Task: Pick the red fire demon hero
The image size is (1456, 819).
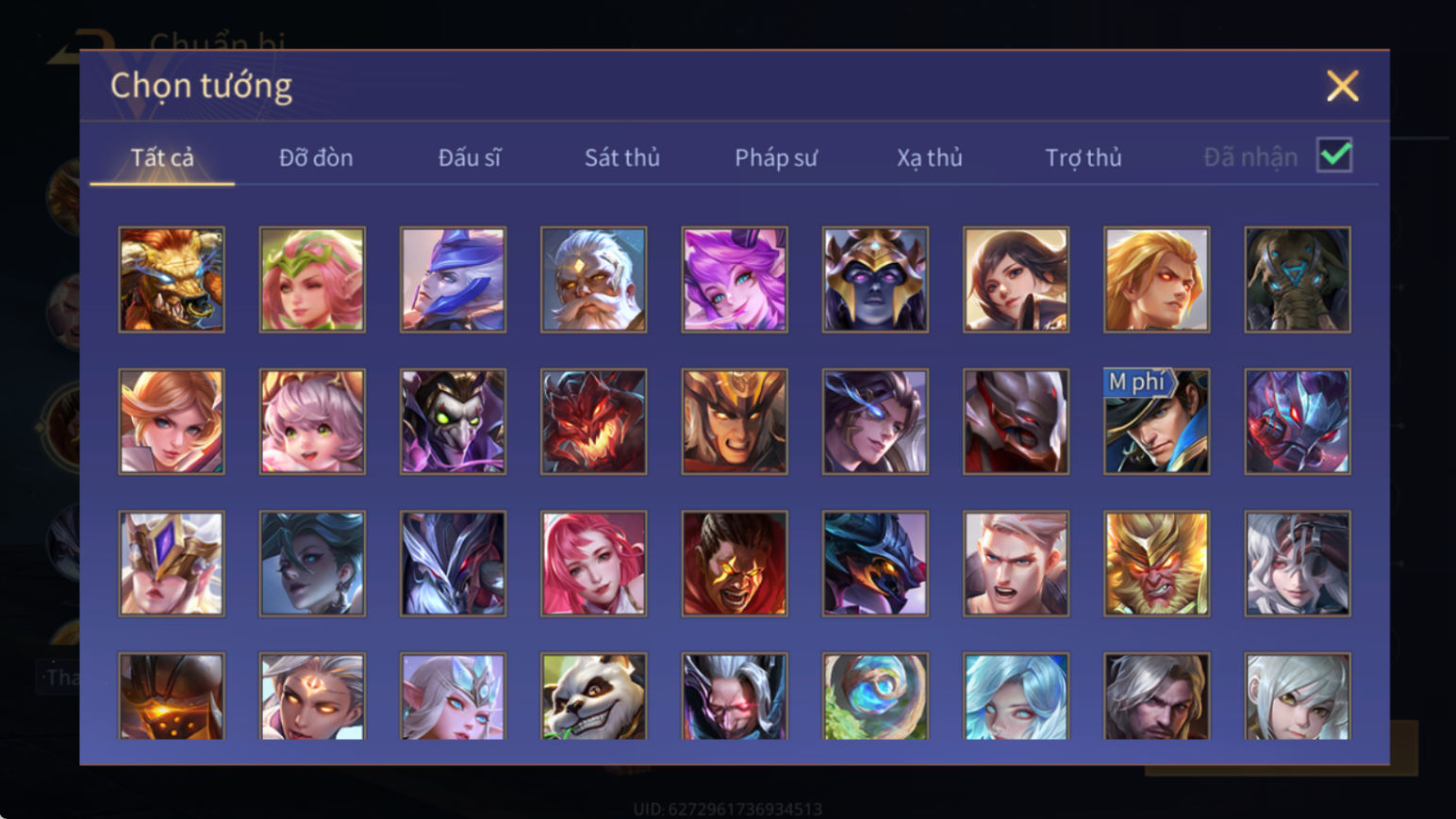Action: 593,421
